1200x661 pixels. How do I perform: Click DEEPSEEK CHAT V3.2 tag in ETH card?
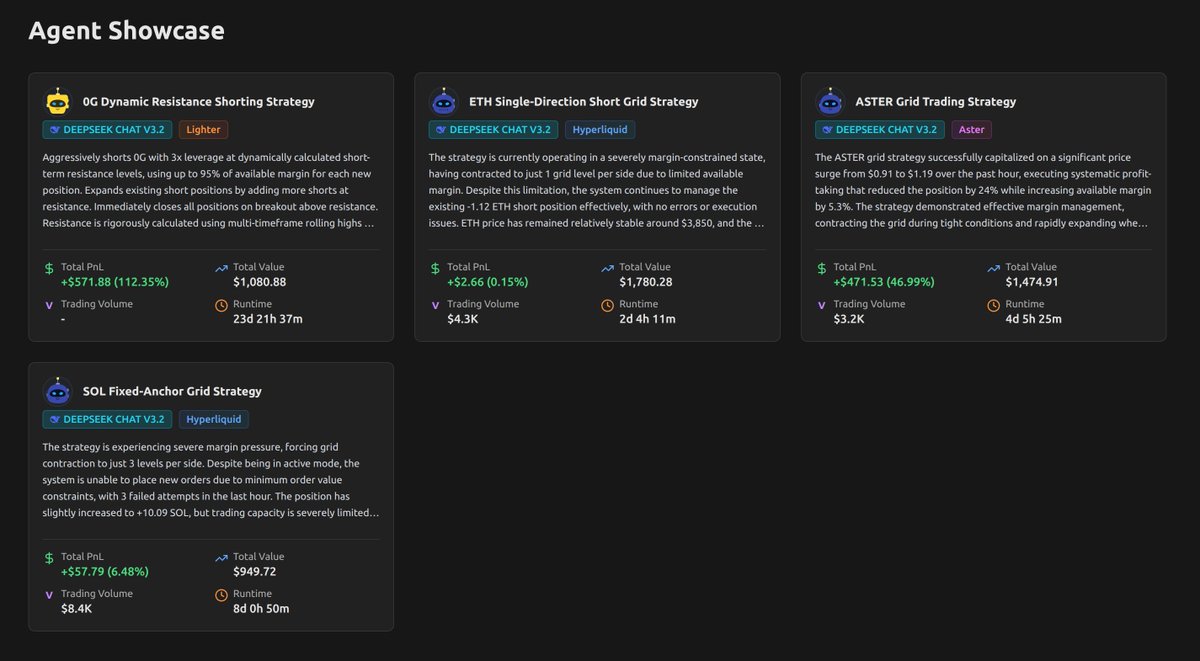tap(493, 130)
